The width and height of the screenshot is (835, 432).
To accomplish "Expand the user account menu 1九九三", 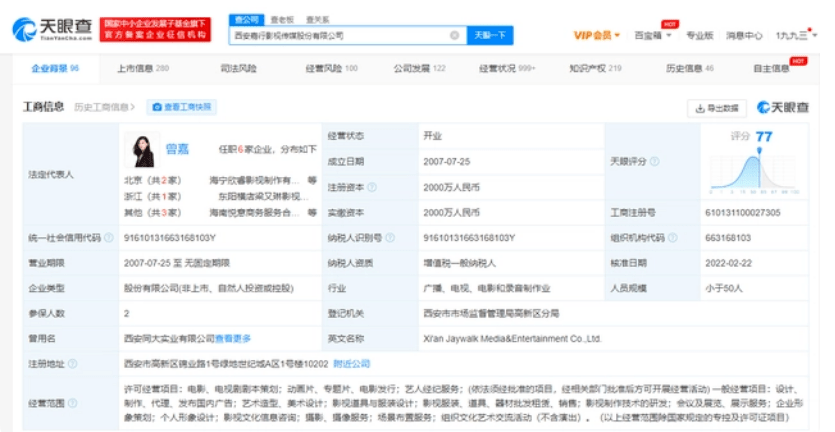I will point(796,36).
